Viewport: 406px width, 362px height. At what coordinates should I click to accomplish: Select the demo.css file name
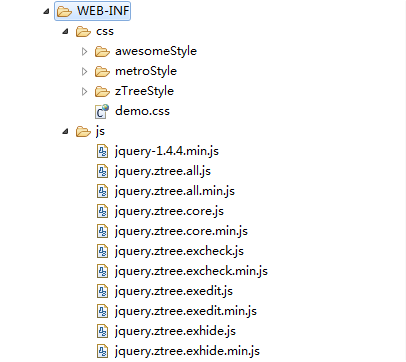pos(142,111)
